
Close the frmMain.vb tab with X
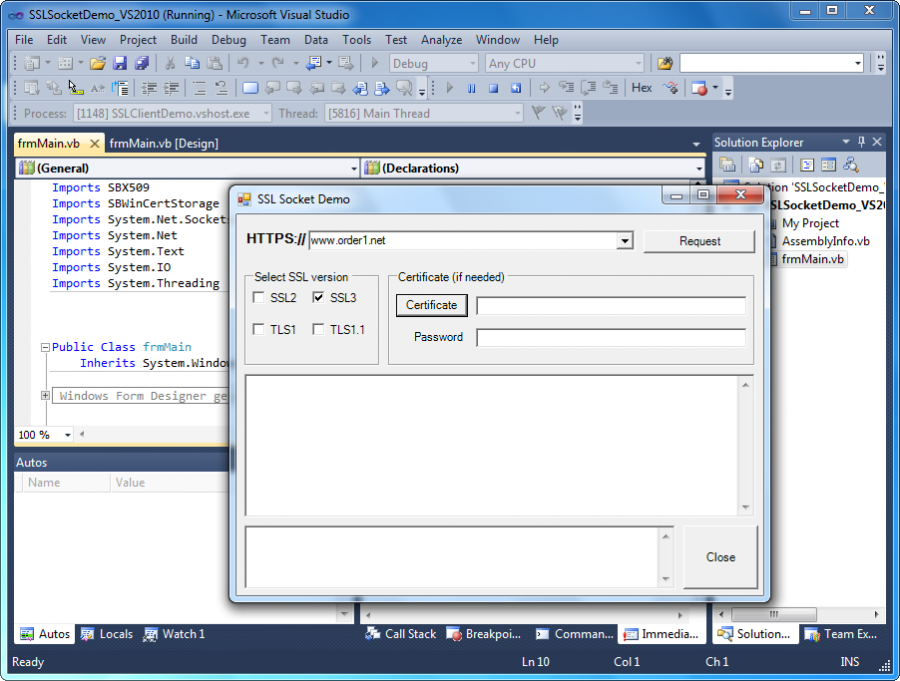[x=95, y=144]
